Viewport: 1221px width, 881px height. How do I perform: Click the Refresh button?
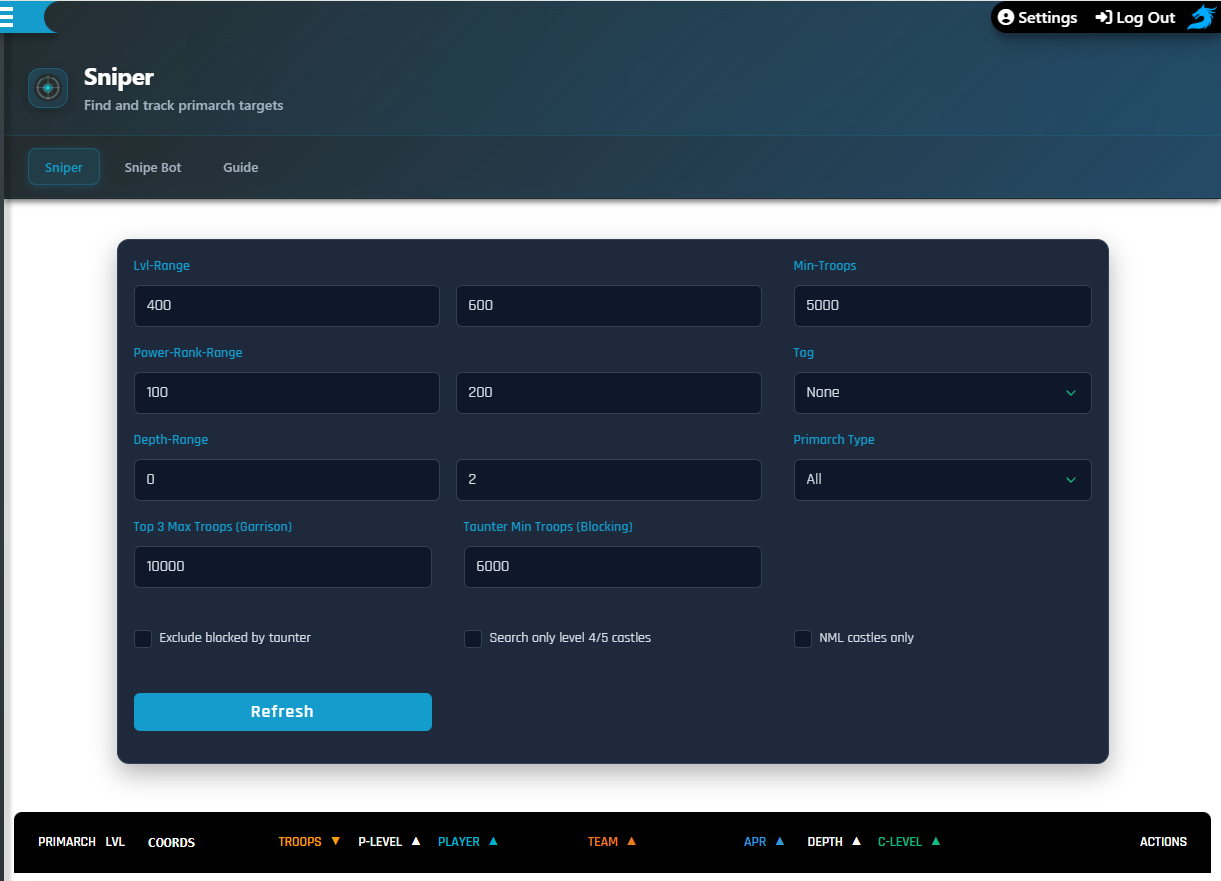(282, 711)
